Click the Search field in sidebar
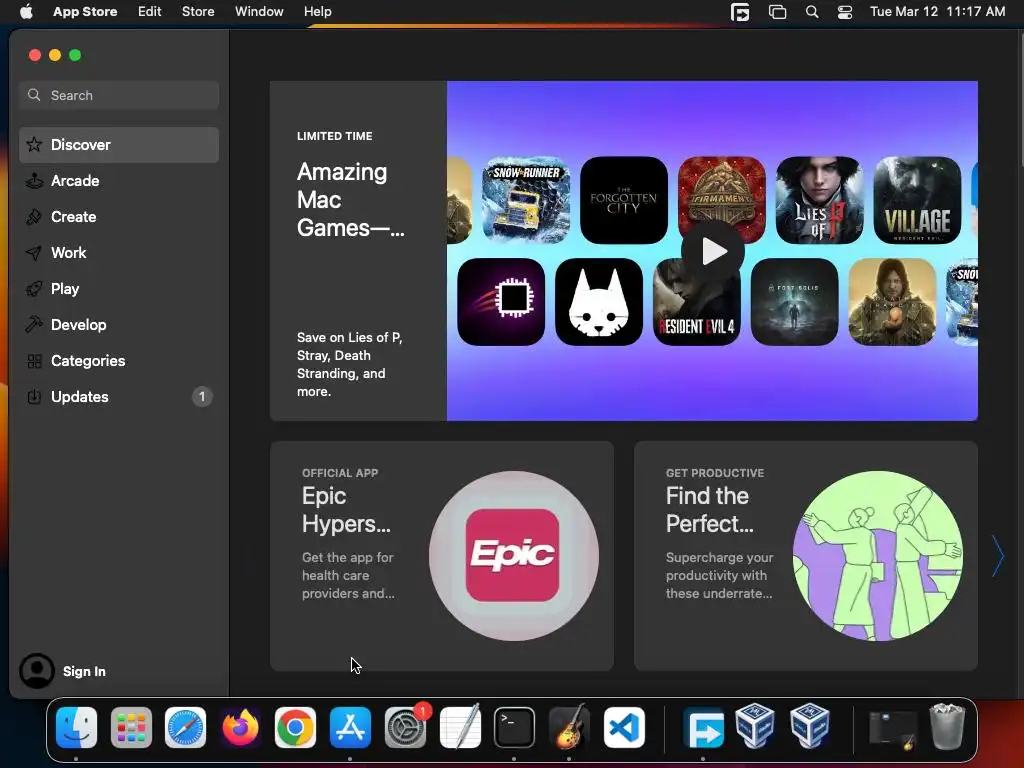 119,95
